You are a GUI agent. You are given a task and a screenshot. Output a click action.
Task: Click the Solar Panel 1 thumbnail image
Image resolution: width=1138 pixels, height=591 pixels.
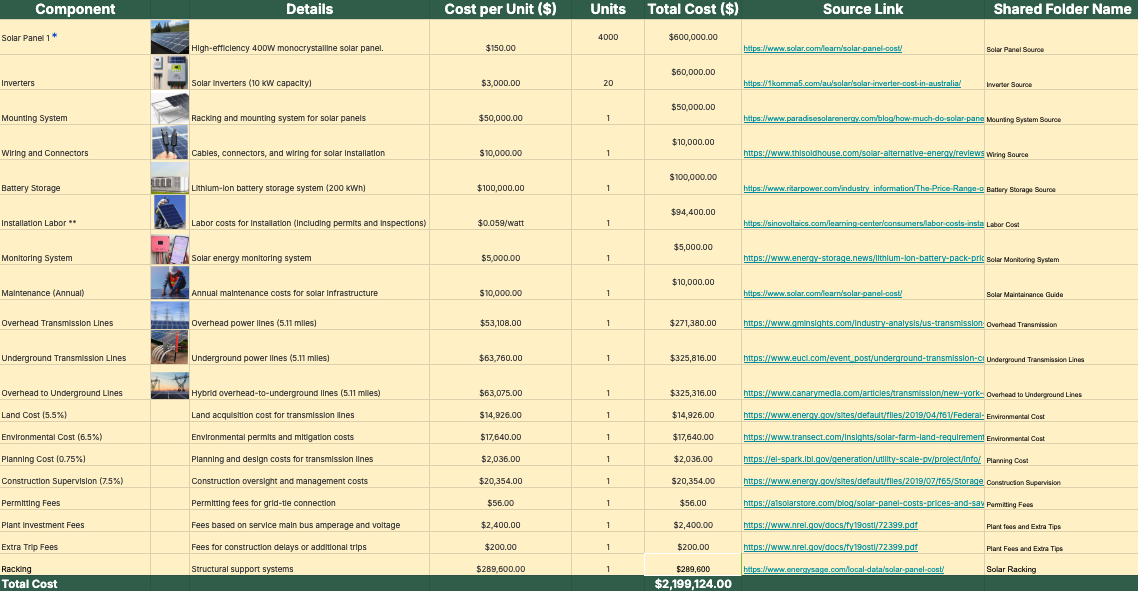tap(170, 37)
